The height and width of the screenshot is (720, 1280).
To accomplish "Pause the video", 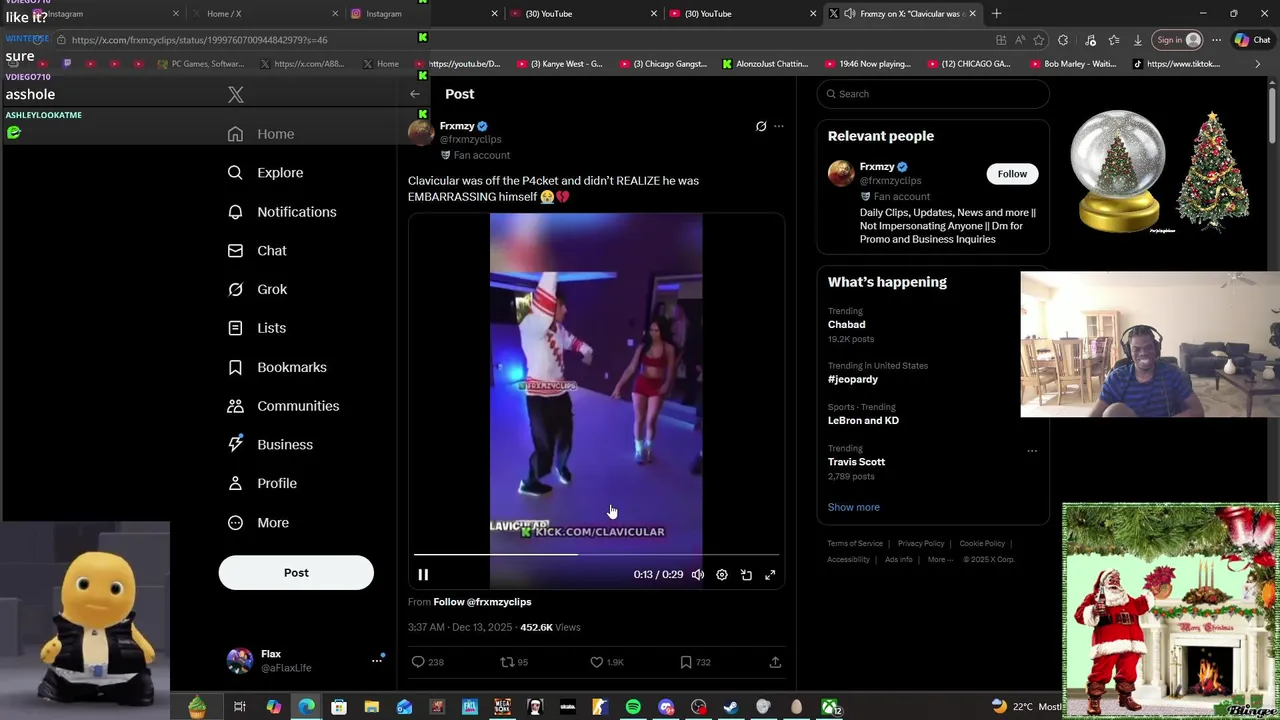I will (423, 575).
